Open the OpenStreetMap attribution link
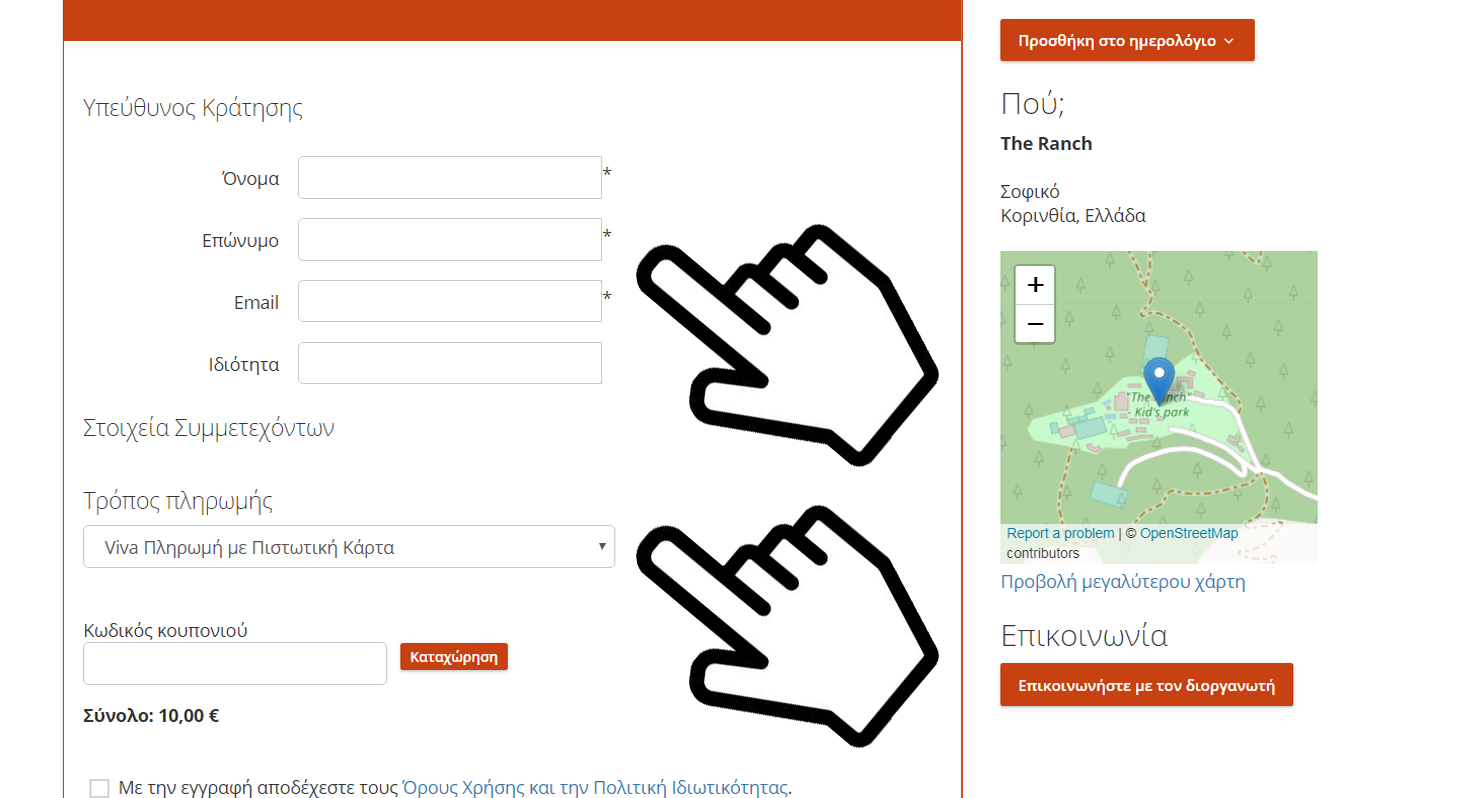Screen dimensions: 1464x798 coord(1189,533)
